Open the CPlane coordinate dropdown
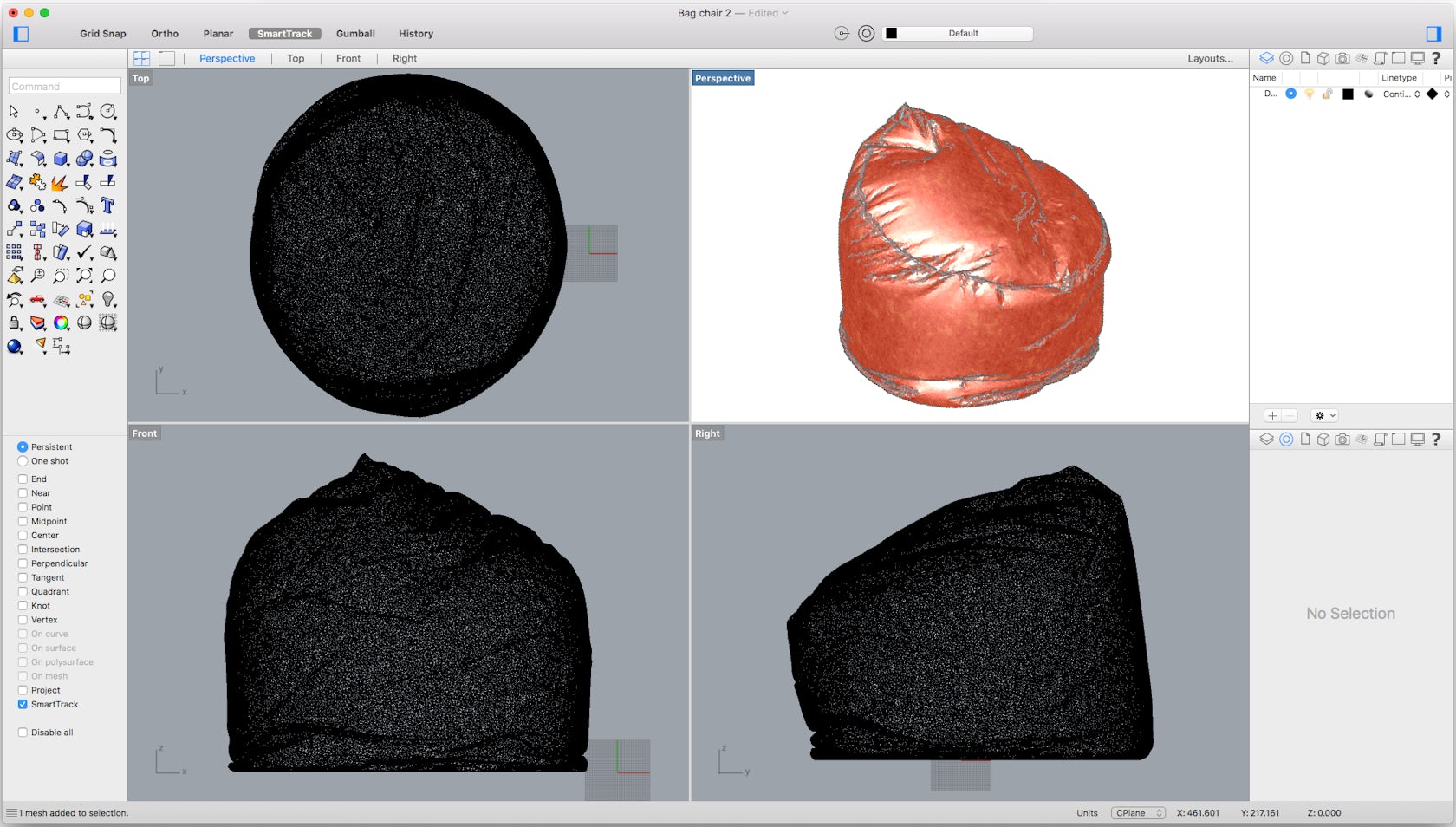 pos(1138,813)
